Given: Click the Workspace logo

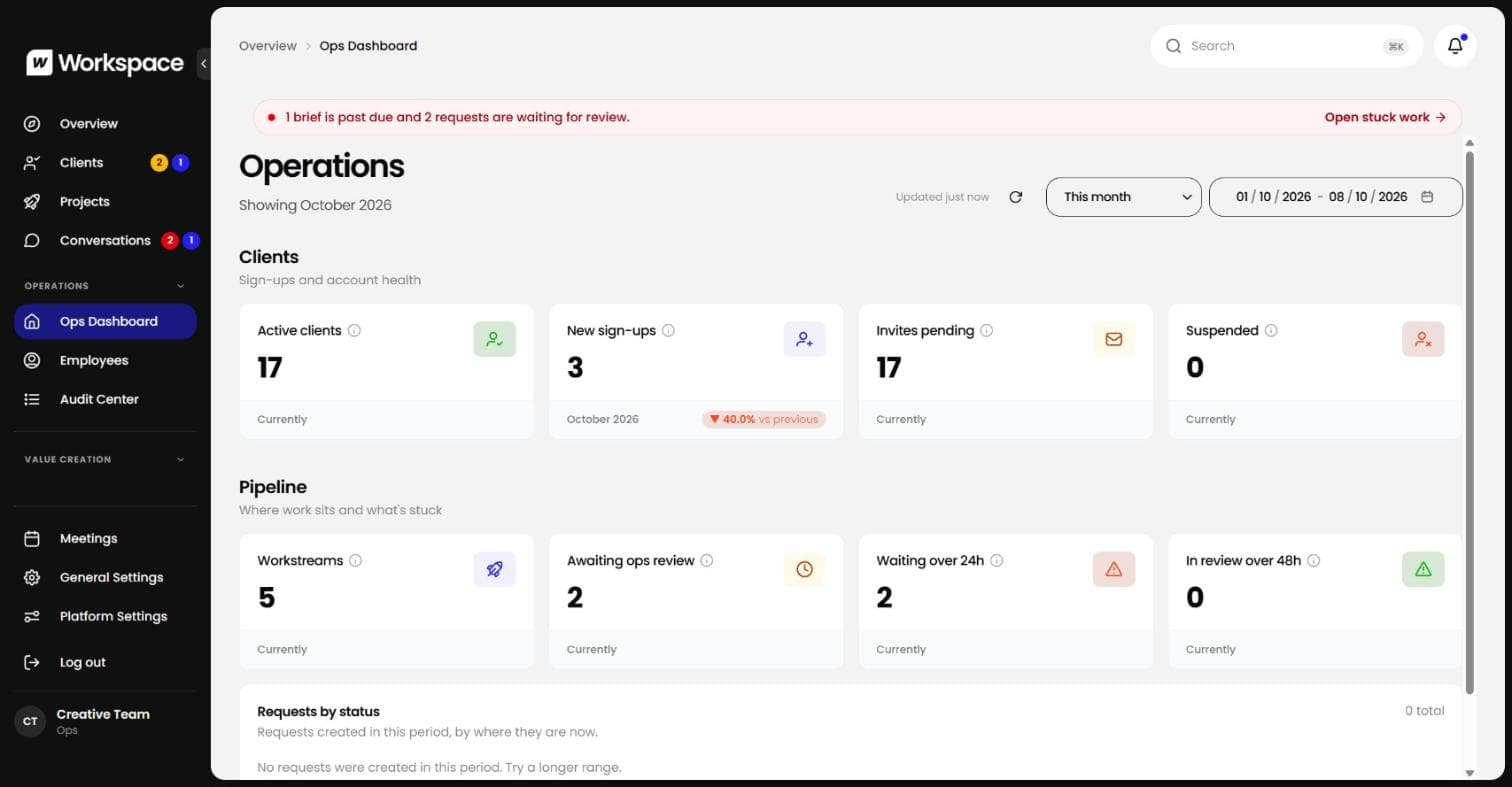Looking at the screenshot, I should click(x=105, y=63).
